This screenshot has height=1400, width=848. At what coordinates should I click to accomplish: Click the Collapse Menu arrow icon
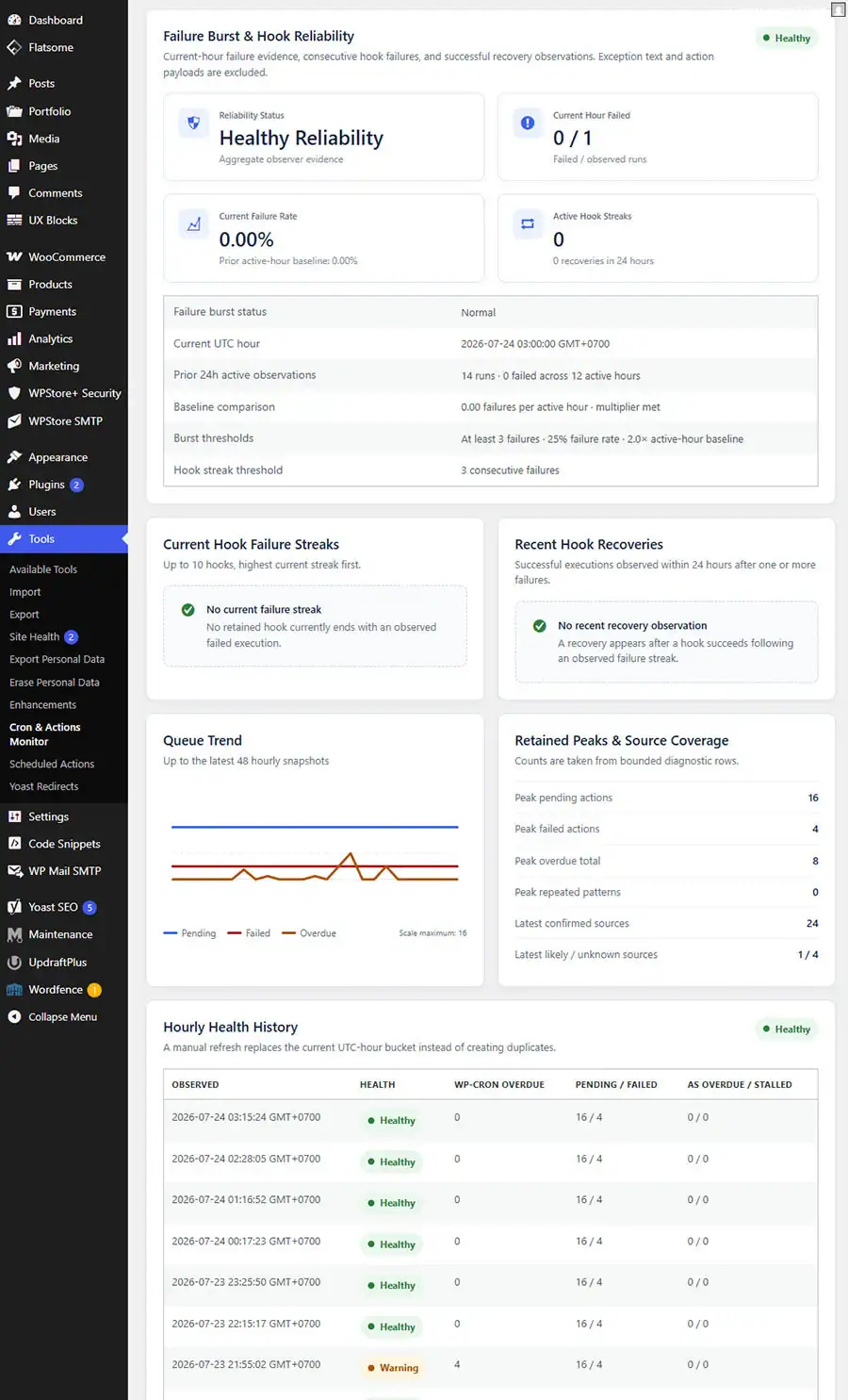(x=14, y=1016)
